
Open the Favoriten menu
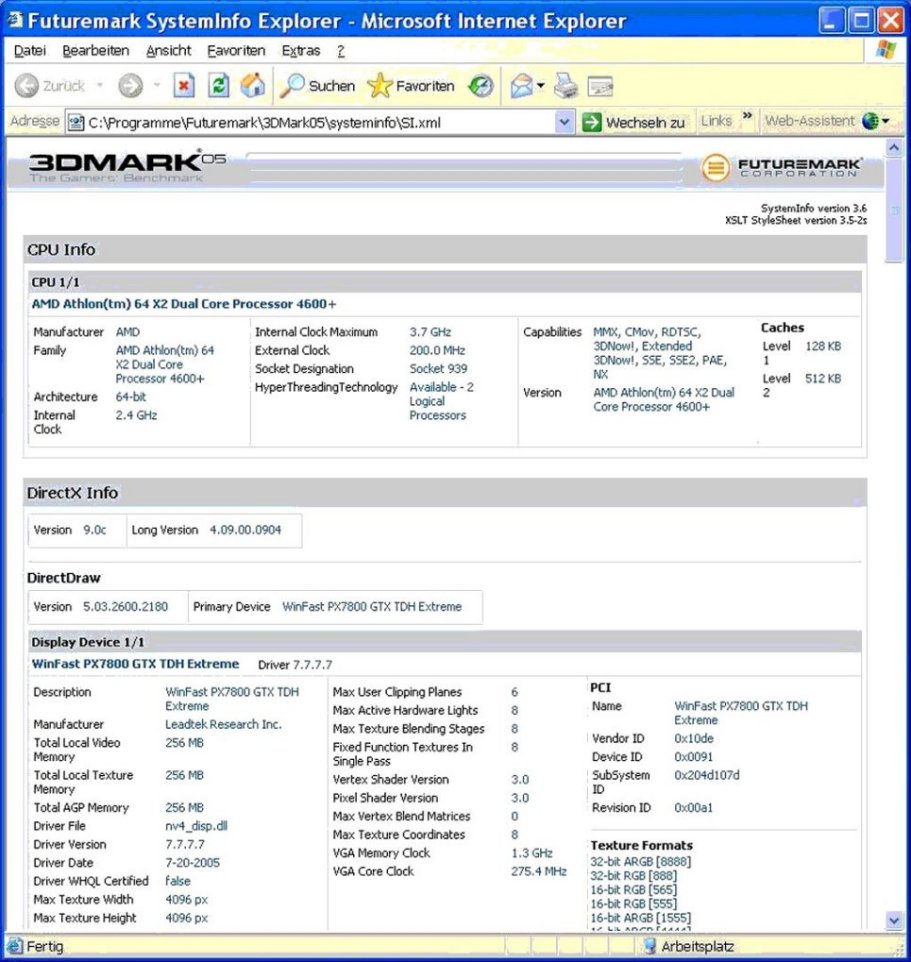236,50
